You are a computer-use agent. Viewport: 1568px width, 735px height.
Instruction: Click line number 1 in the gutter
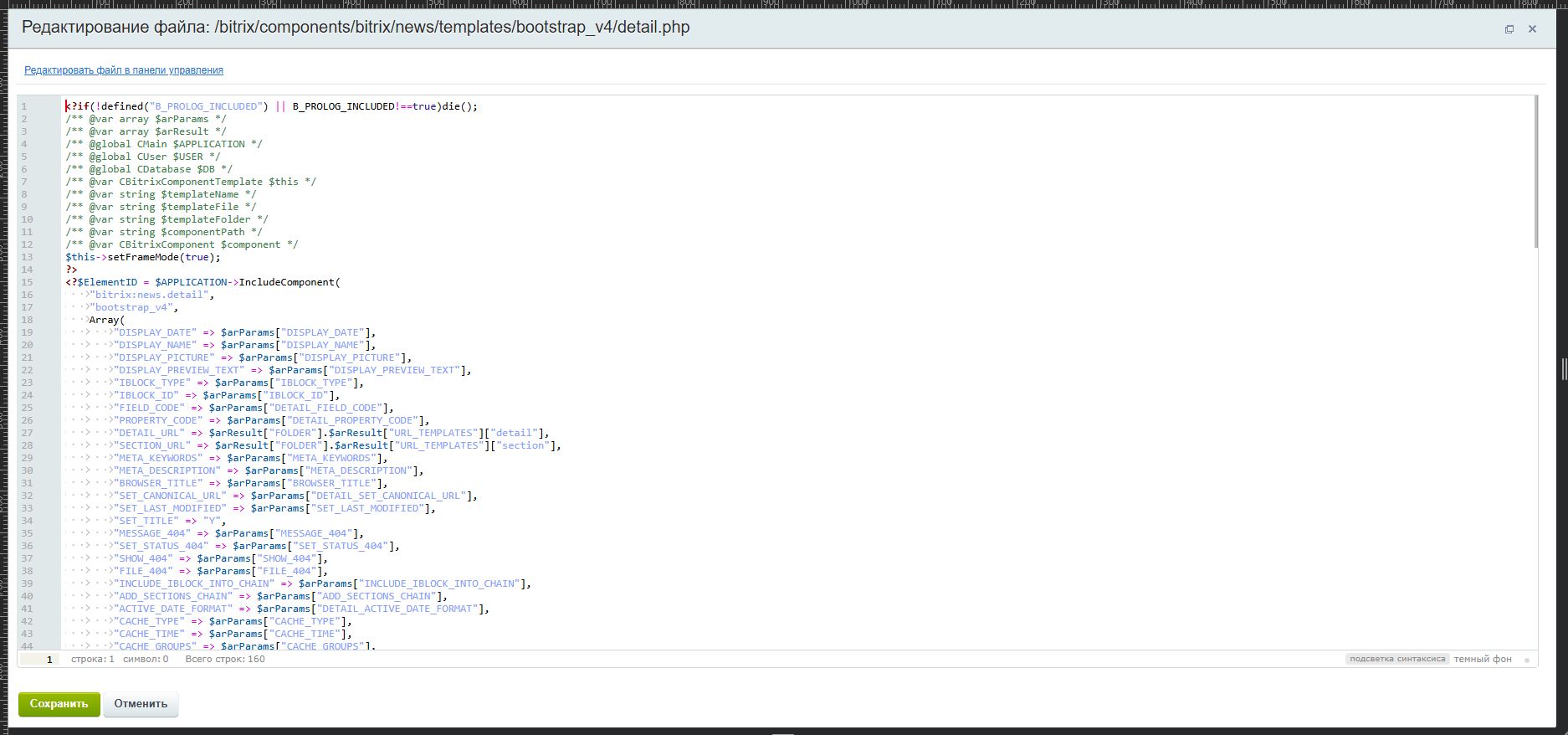click(25, 106)
